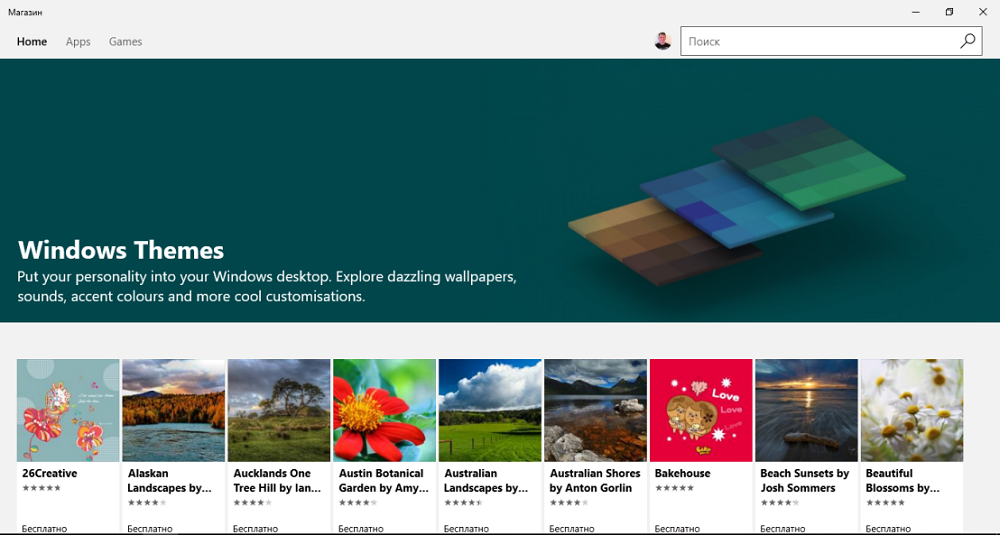Open the red Bakehouse theme thumbnail

701,410
